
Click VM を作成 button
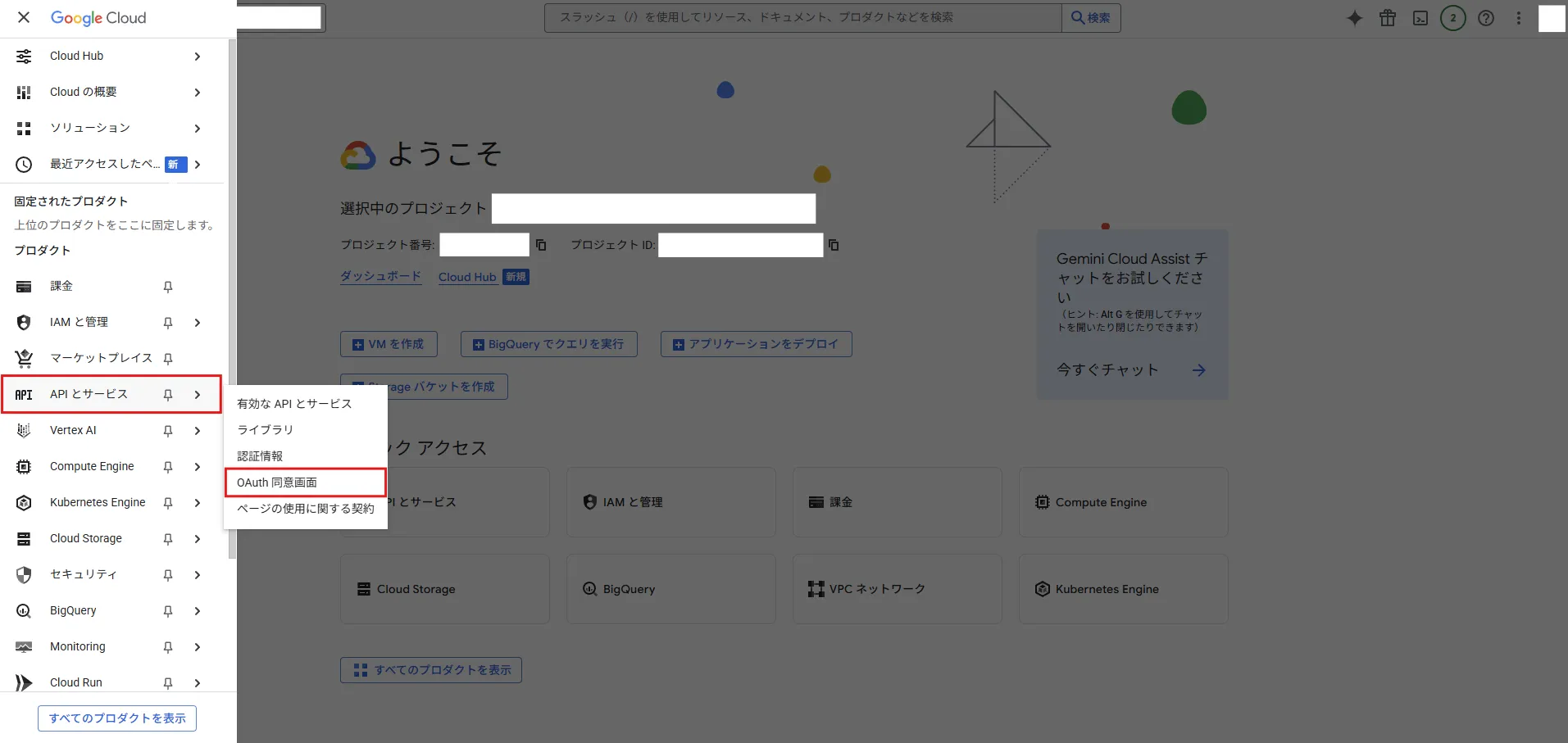(x=389, y=344)
